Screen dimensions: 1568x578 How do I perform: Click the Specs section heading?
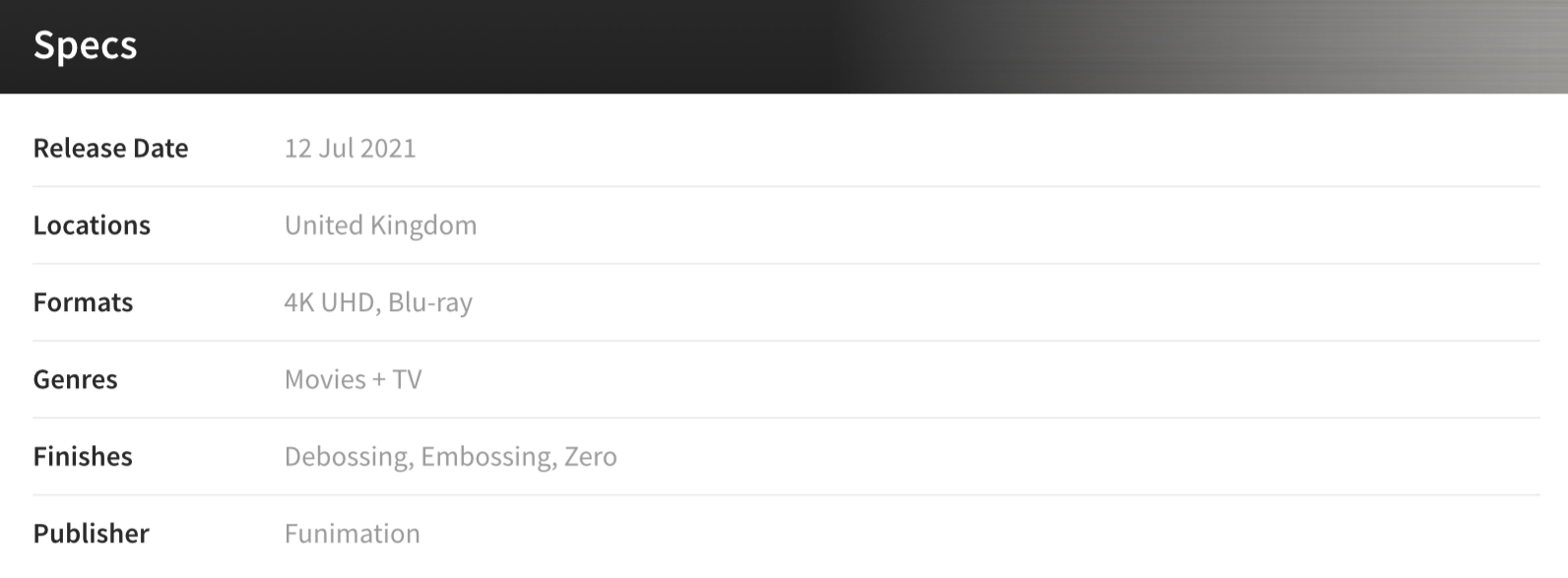[85, 45]
